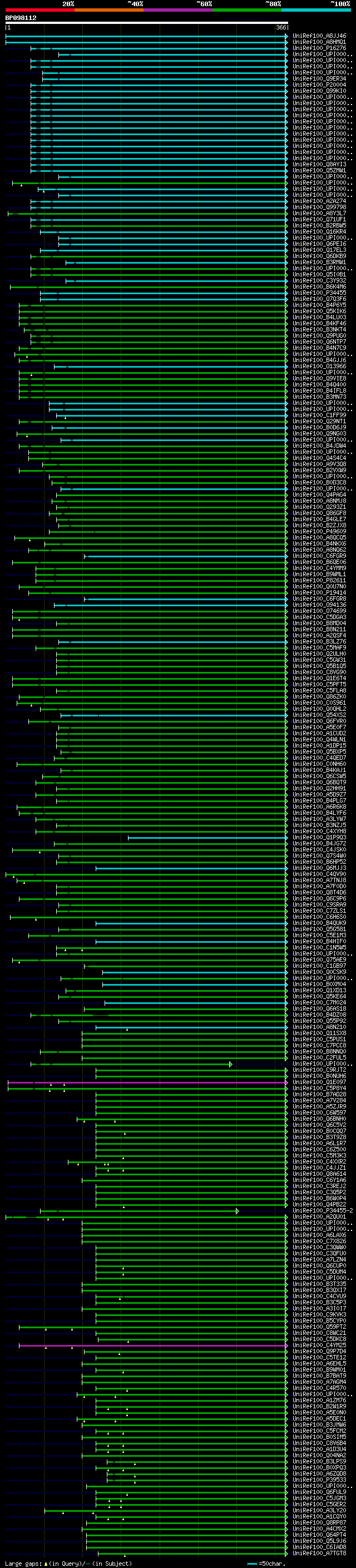
Task: Click the Large gaps legend text
Action: pos(68,1564)
